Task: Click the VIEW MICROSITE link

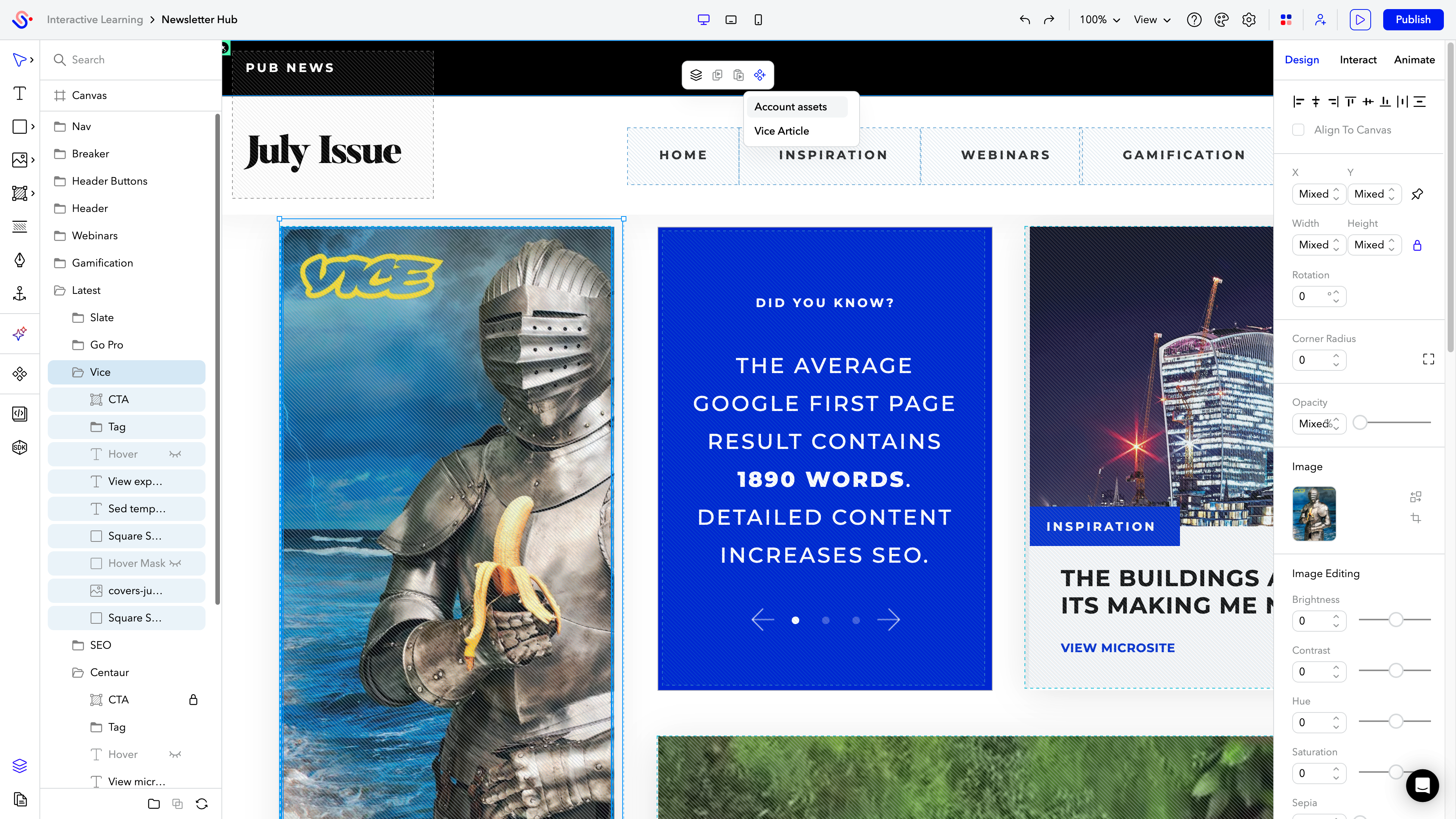Action: tap(1117, 648)
